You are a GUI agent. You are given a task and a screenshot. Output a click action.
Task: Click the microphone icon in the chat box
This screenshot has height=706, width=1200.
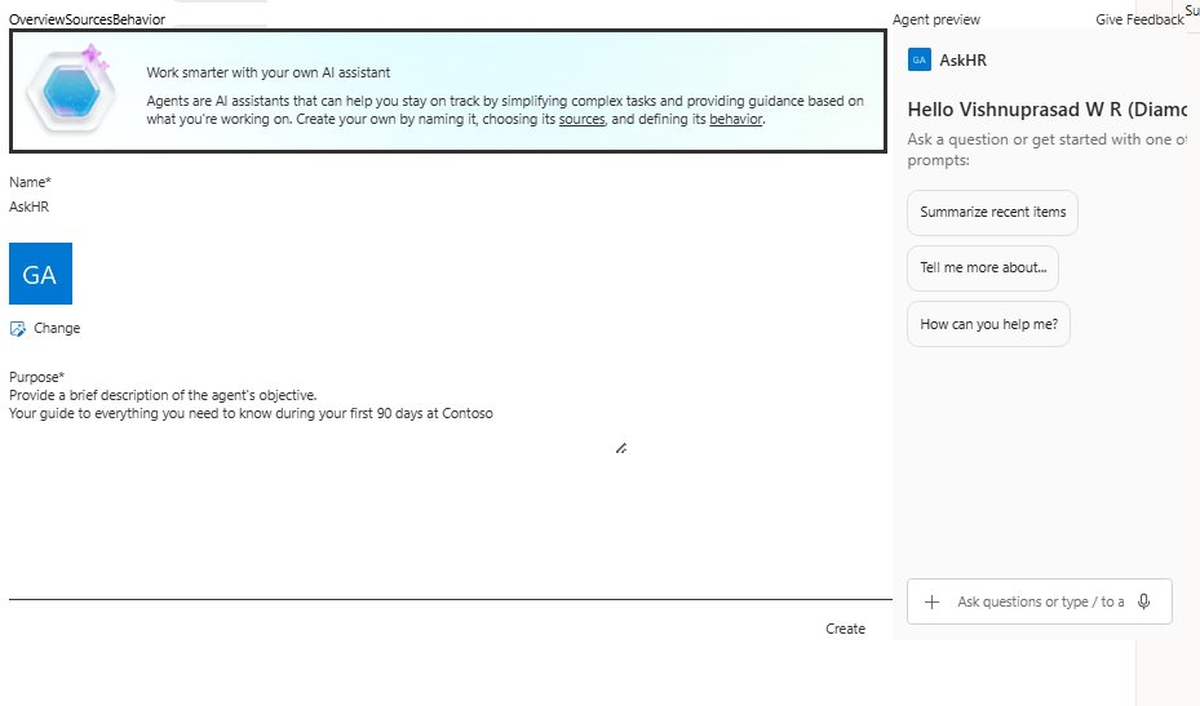1145,601
